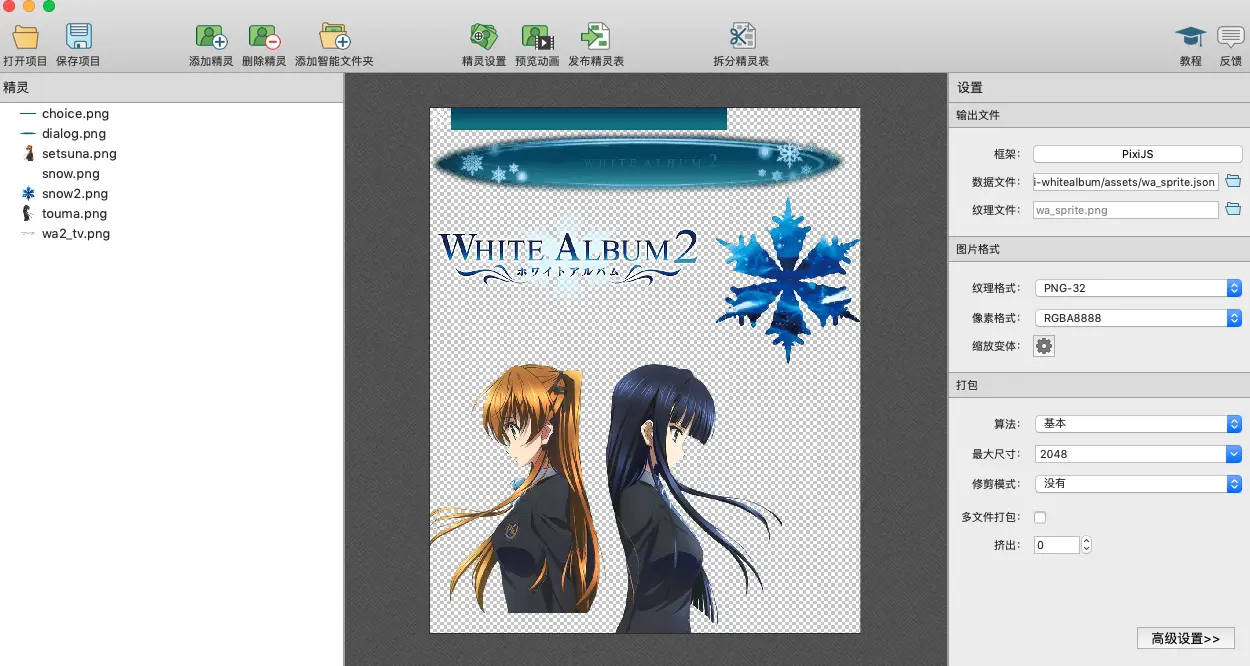
Task: Click the 打开项目 folder icon
Action: [x=25, y=37]
